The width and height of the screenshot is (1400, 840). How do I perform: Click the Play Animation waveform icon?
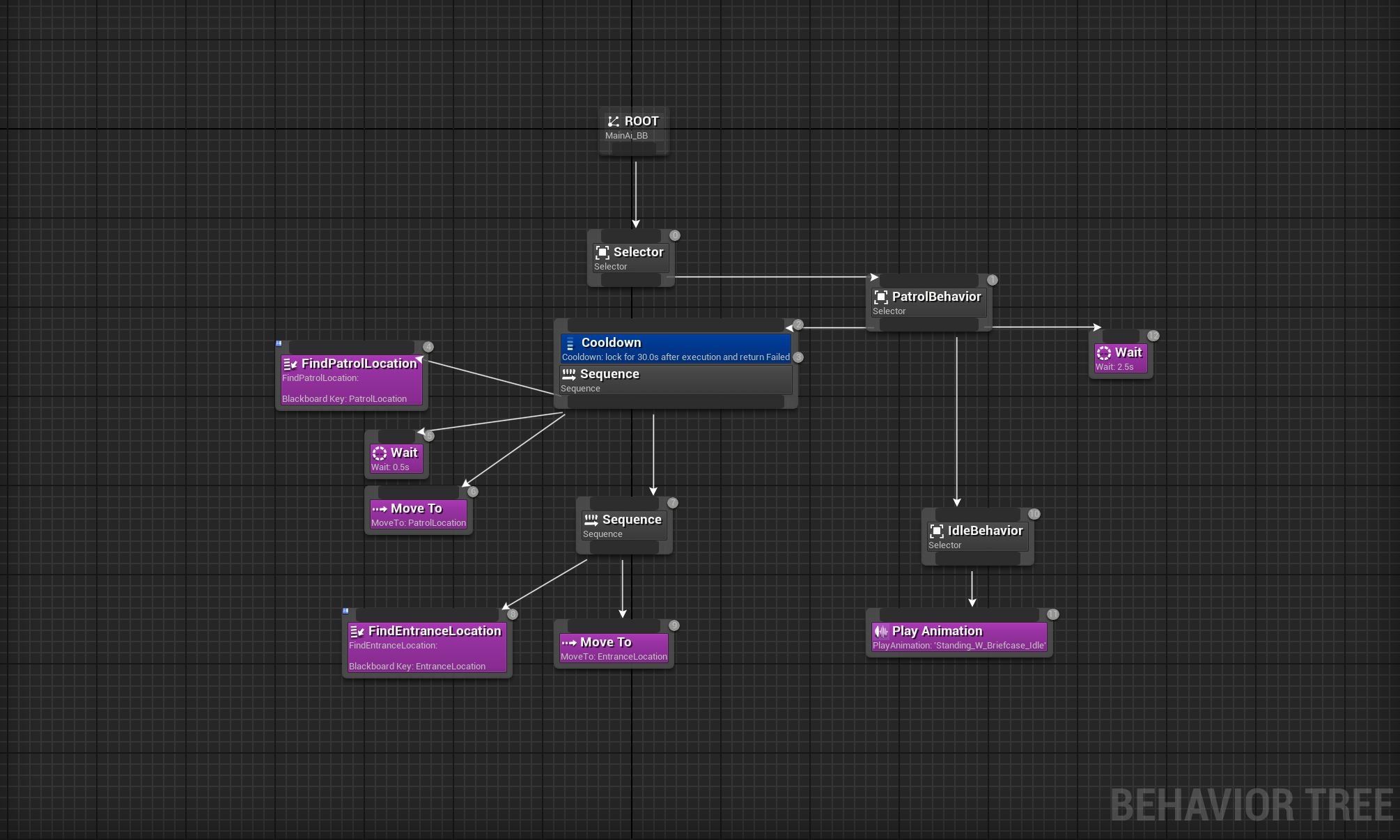881,632
